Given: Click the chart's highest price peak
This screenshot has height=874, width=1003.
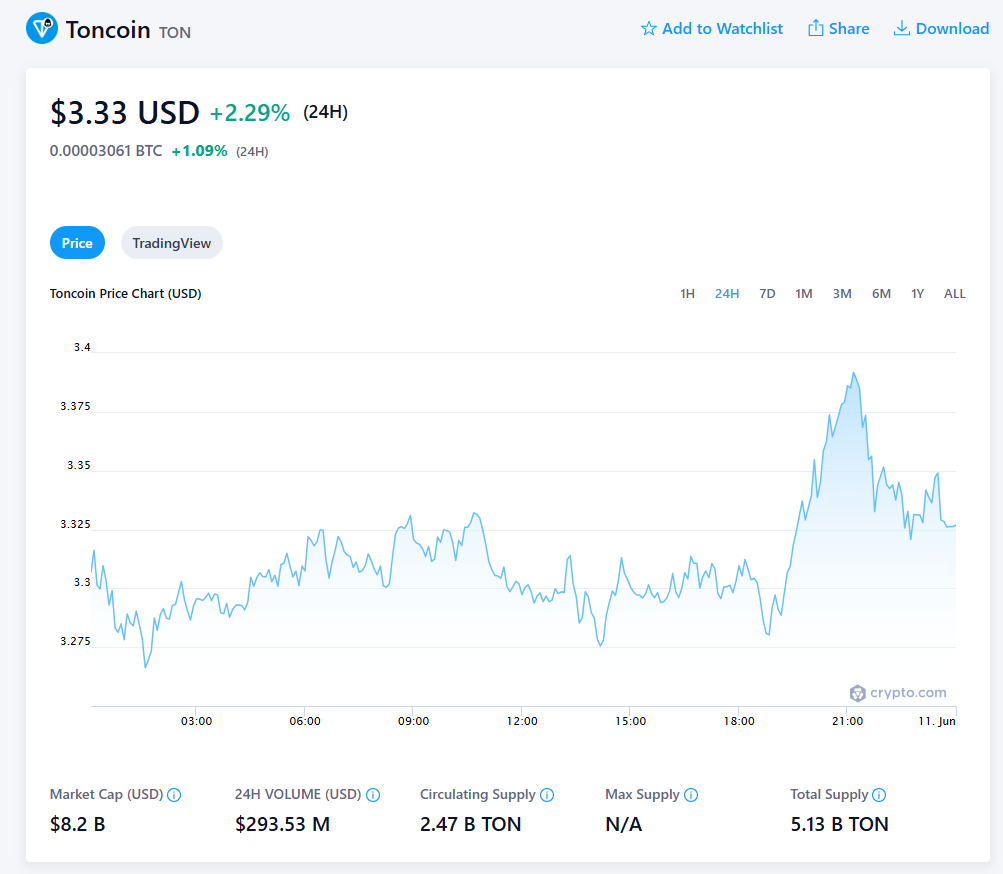Looking at the screenshot, I should coord(853,373).
